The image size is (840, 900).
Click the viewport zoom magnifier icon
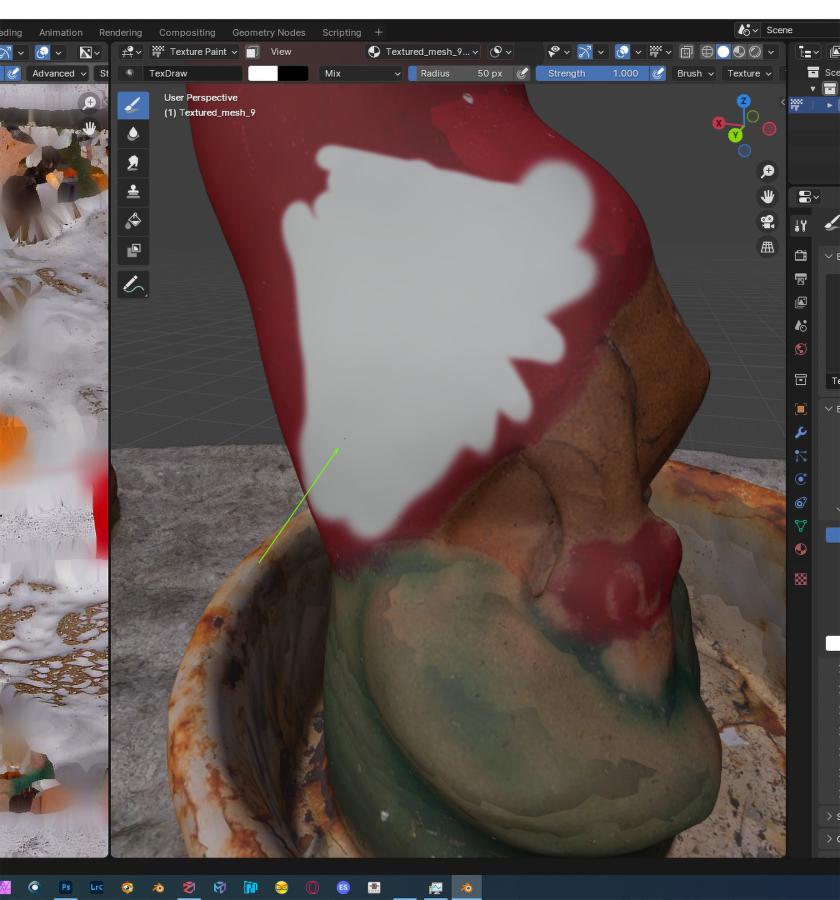coord(767,171)
